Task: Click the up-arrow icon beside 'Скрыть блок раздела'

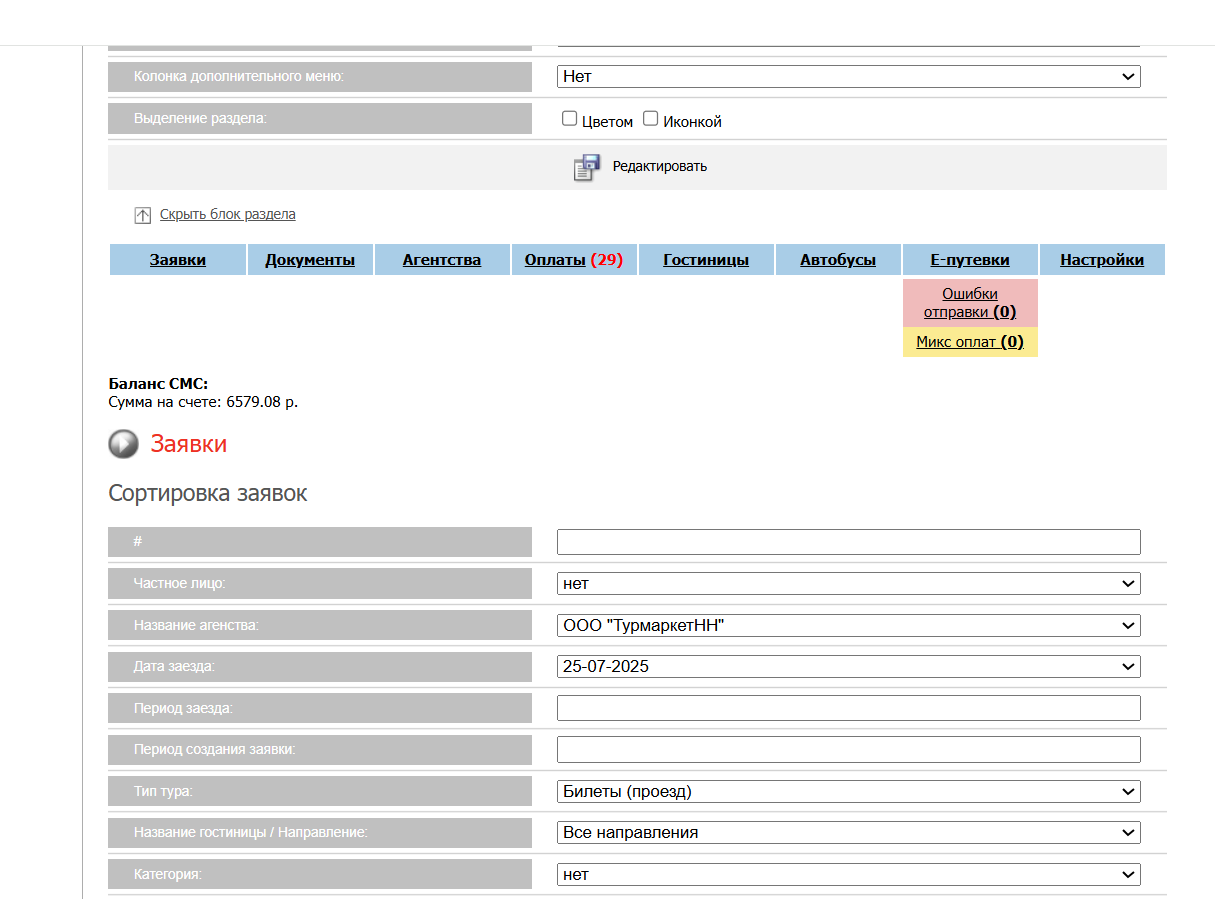Action: coord(142,215)
